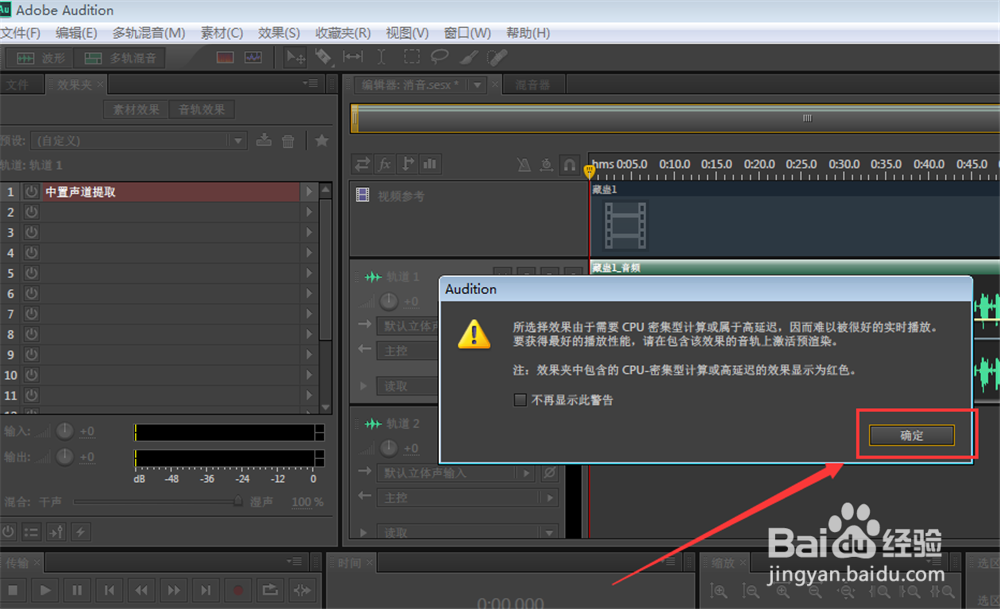Select the Marquee Selection tool
Viewport: 1000px width, 609px height.
[x=412, y=57]
